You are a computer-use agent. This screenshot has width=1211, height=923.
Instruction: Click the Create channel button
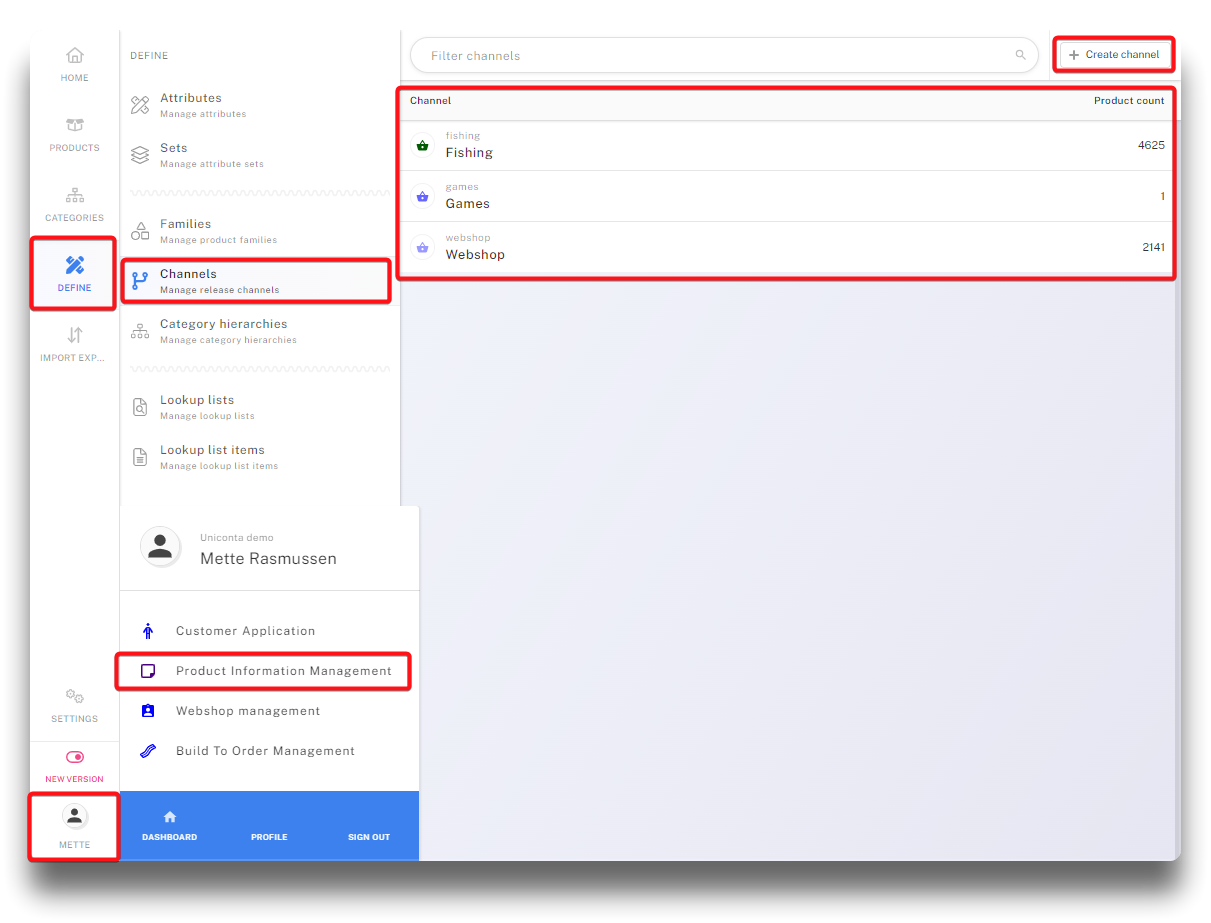click(1114, 55)
